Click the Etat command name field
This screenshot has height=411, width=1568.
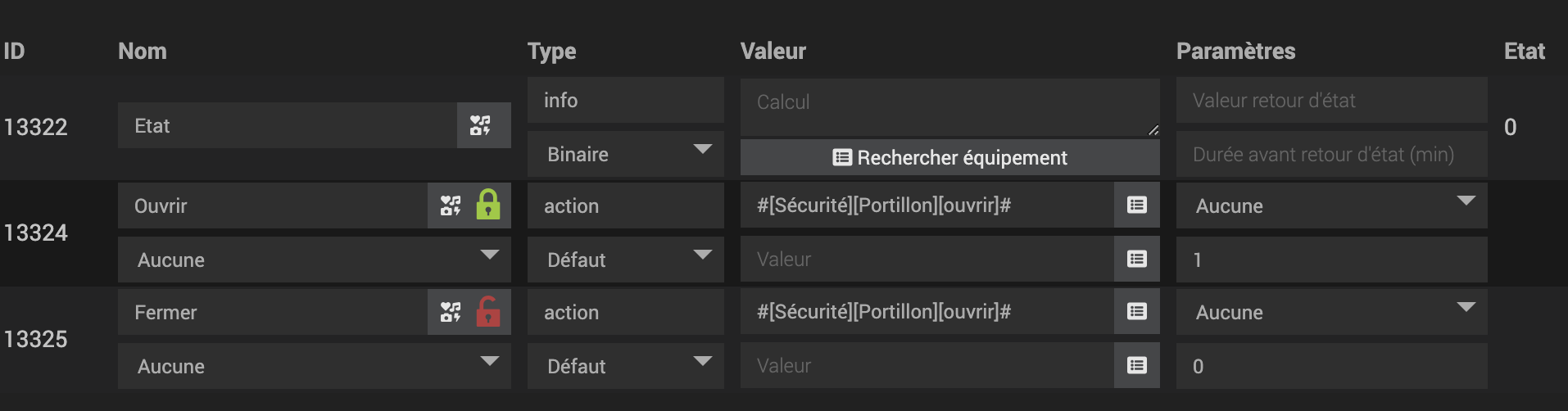tap(287, 125)
